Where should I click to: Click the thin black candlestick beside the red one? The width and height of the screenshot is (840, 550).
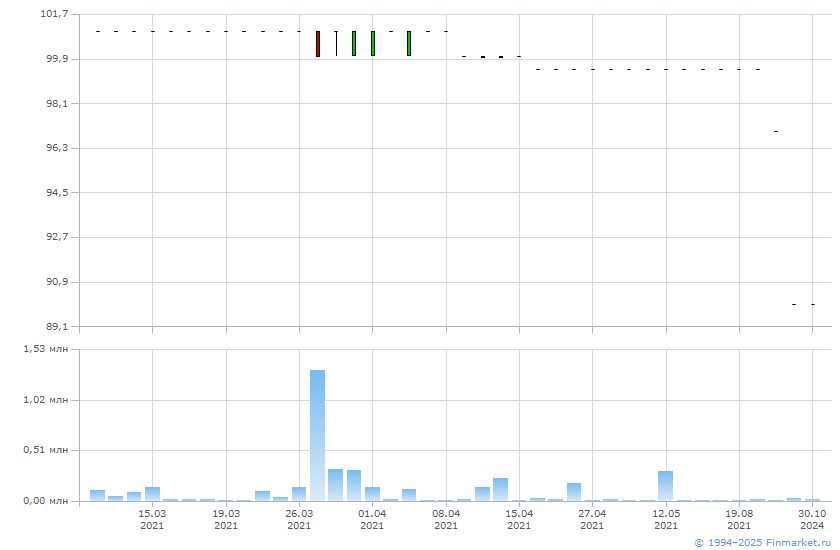(x=336, y=43)
